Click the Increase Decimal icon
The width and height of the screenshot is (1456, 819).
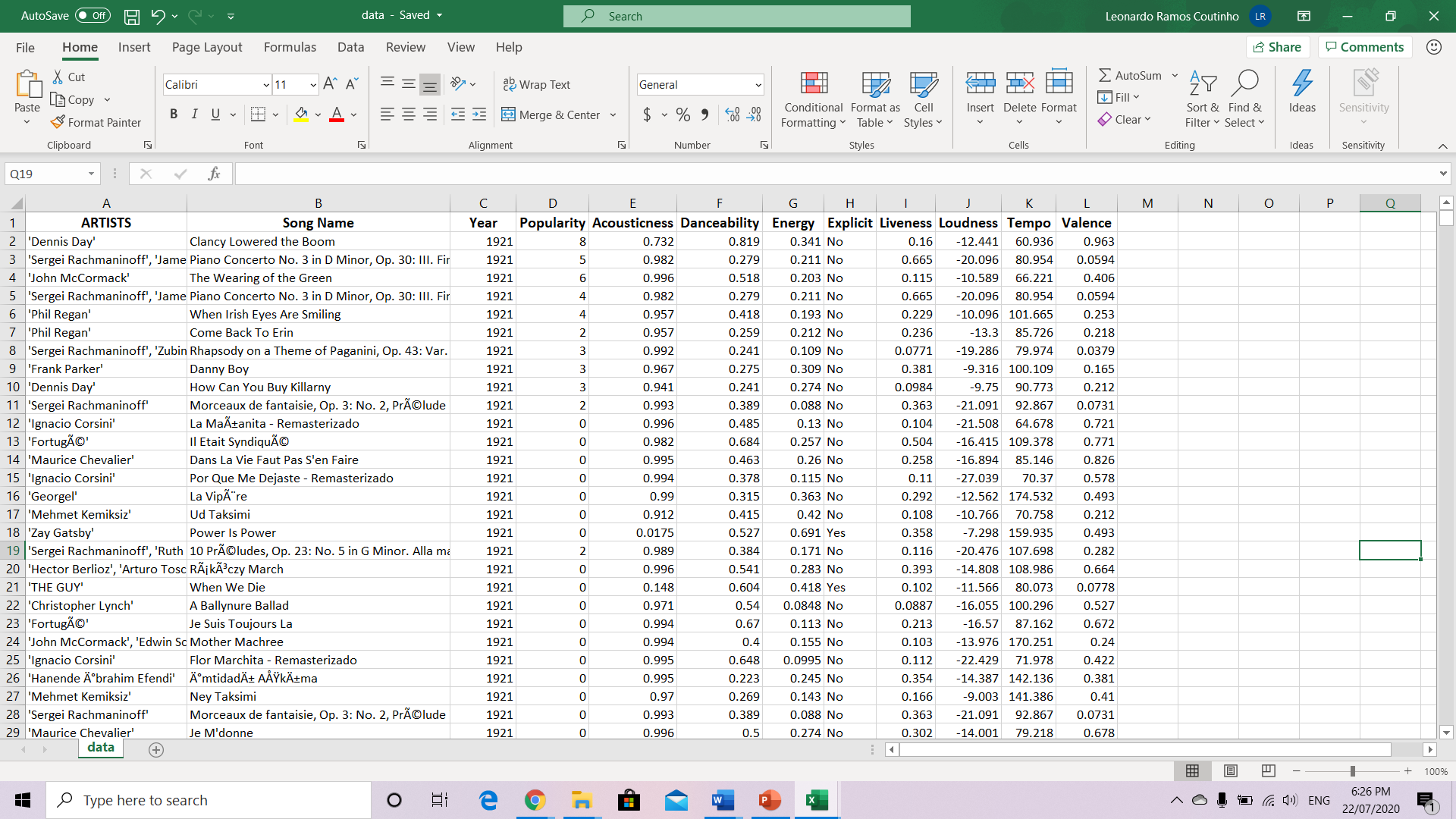click(733, 115)
